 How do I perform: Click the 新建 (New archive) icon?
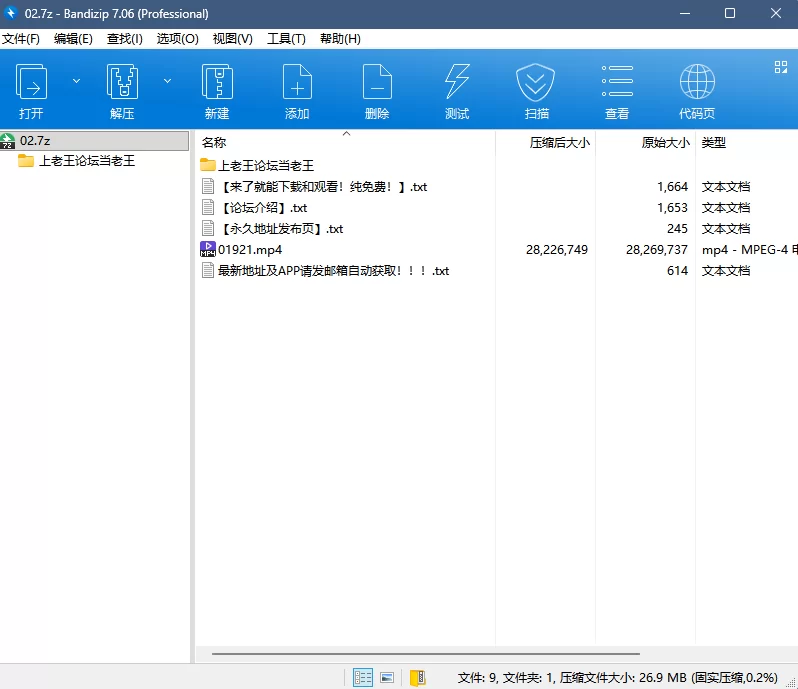[217, 89]
